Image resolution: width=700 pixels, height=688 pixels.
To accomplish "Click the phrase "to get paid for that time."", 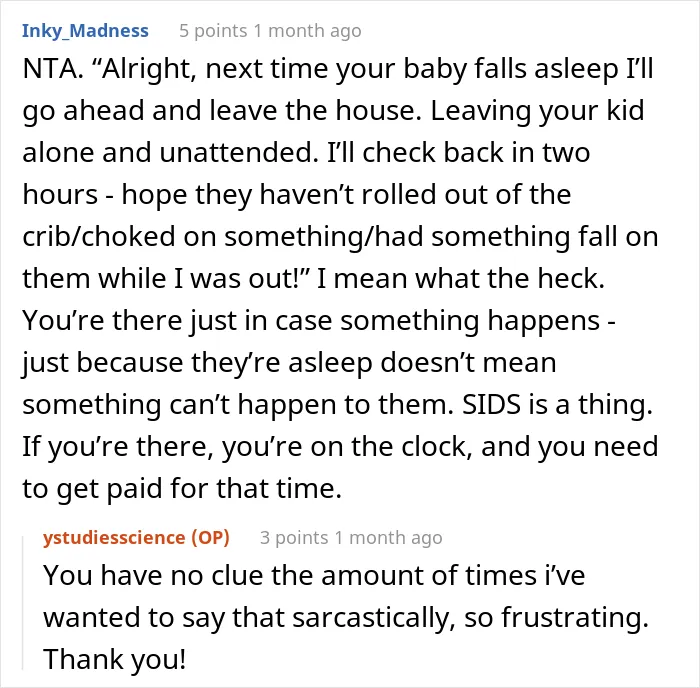I will click(182, 488).
